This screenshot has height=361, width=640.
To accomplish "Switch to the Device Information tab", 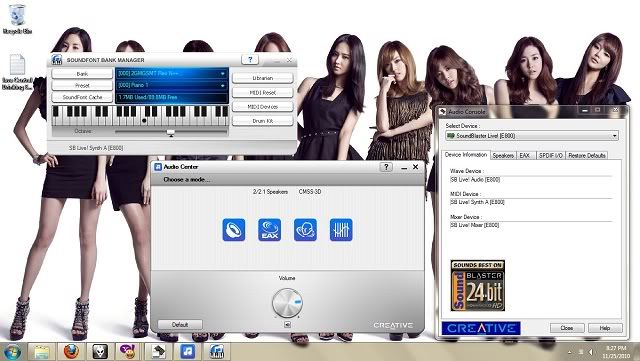I will (x=466, y=155).
